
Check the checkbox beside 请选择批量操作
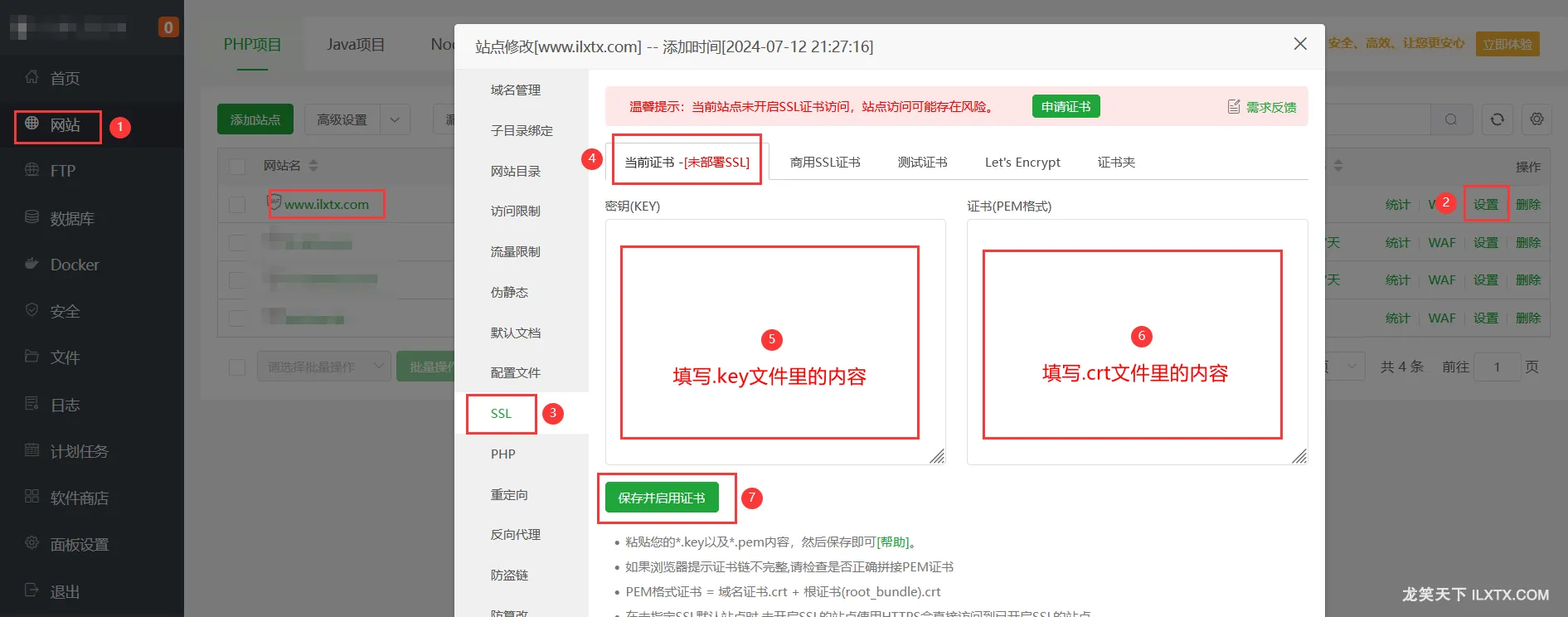pyautogui.click(x=237, y=367)
